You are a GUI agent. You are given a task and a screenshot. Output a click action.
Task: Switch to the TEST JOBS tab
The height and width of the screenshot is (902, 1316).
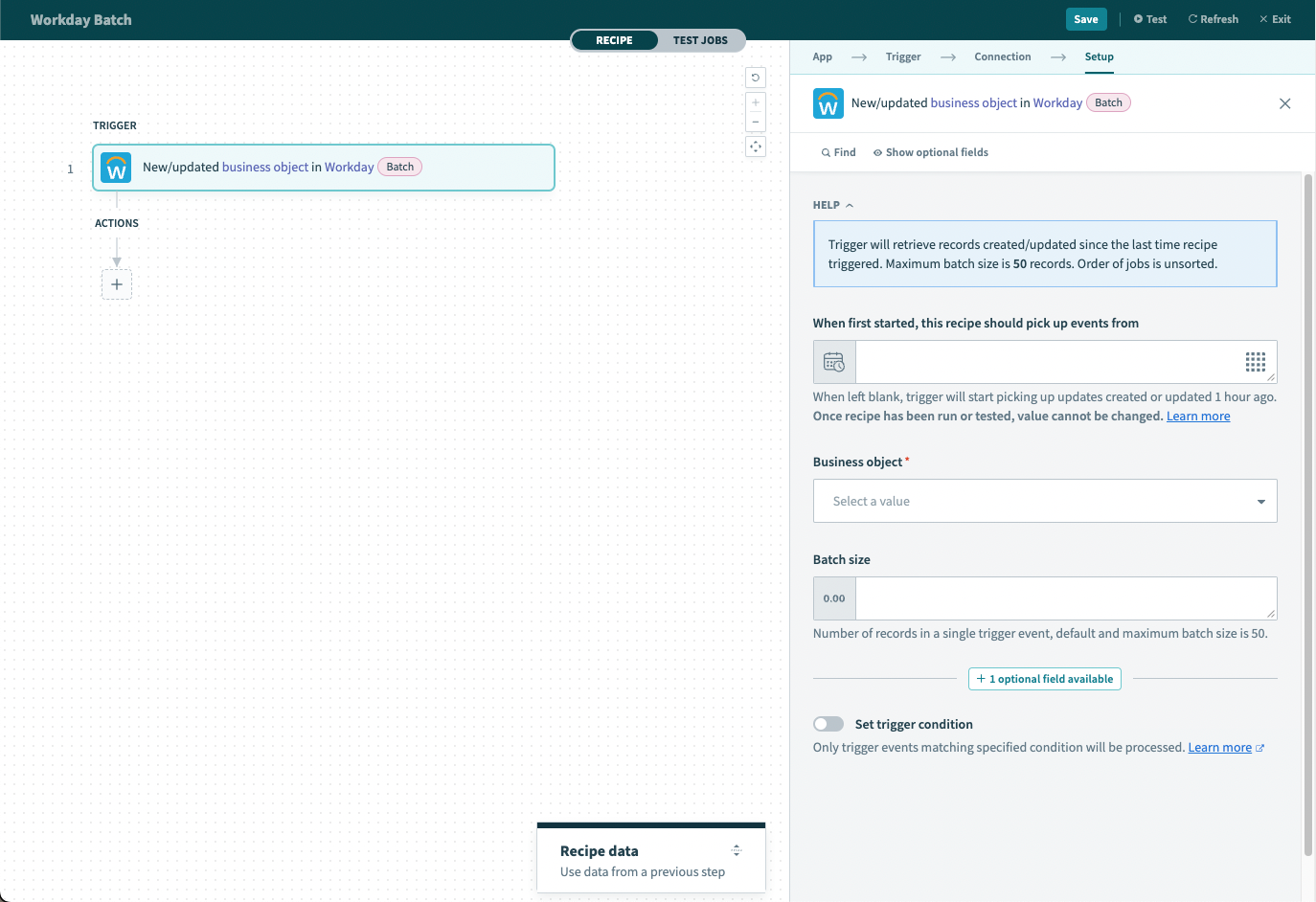[x=700, y=40]
